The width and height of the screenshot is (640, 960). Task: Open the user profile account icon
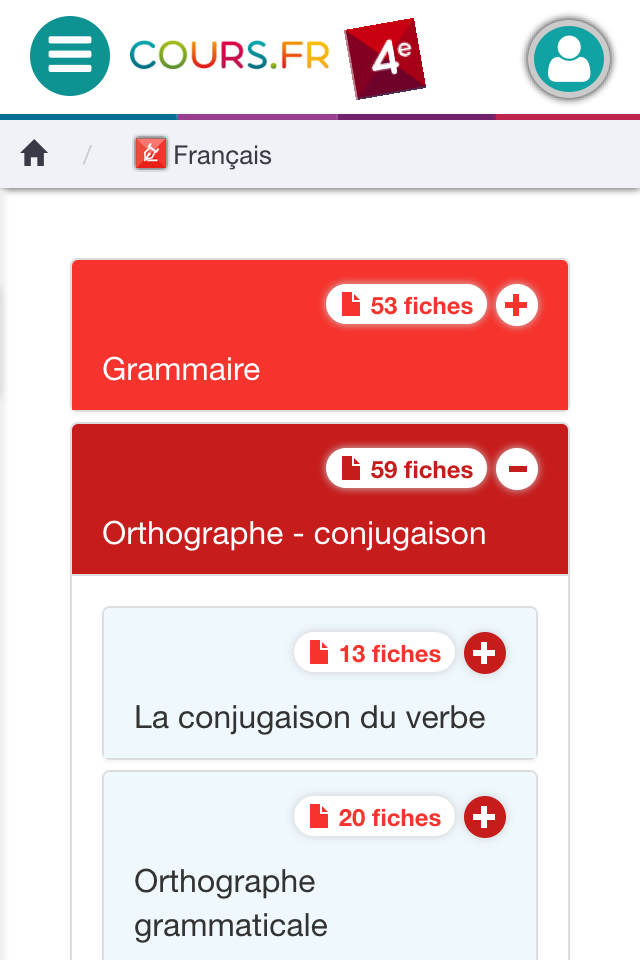[x=568, y=59]
